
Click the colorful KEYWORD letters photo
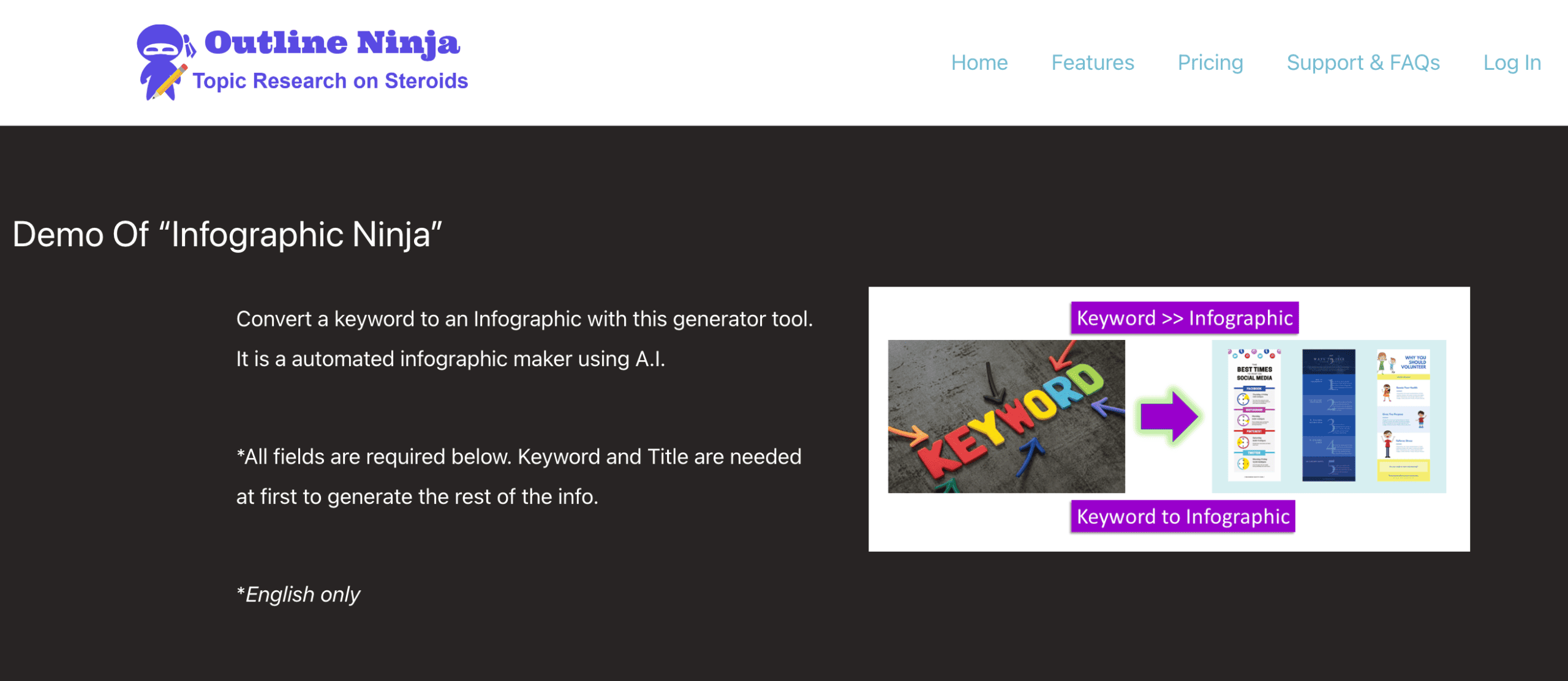(1006, 416)
